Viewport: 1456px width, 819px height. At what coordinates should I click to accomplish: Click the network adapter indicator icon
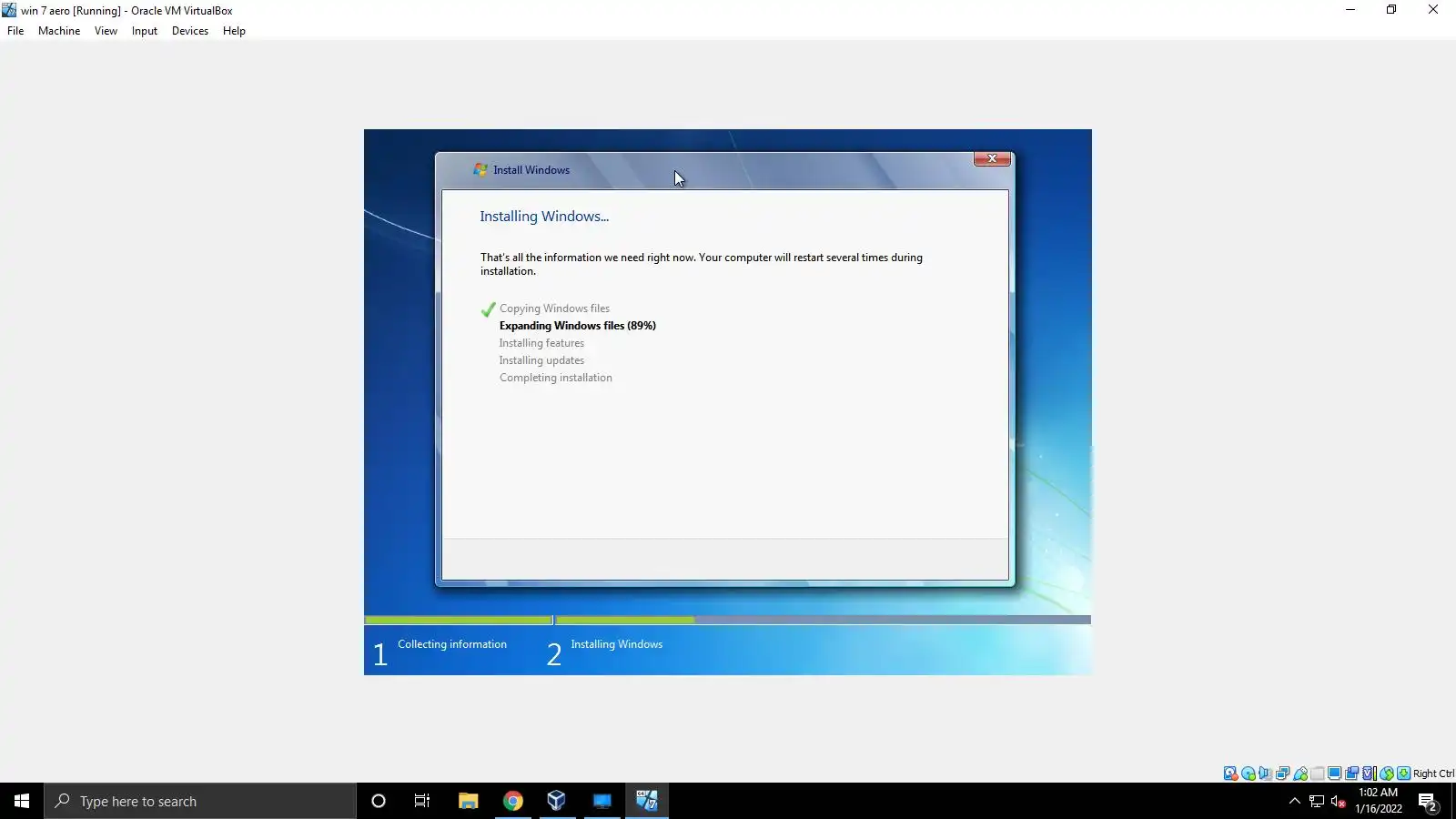click(1283, 773)
